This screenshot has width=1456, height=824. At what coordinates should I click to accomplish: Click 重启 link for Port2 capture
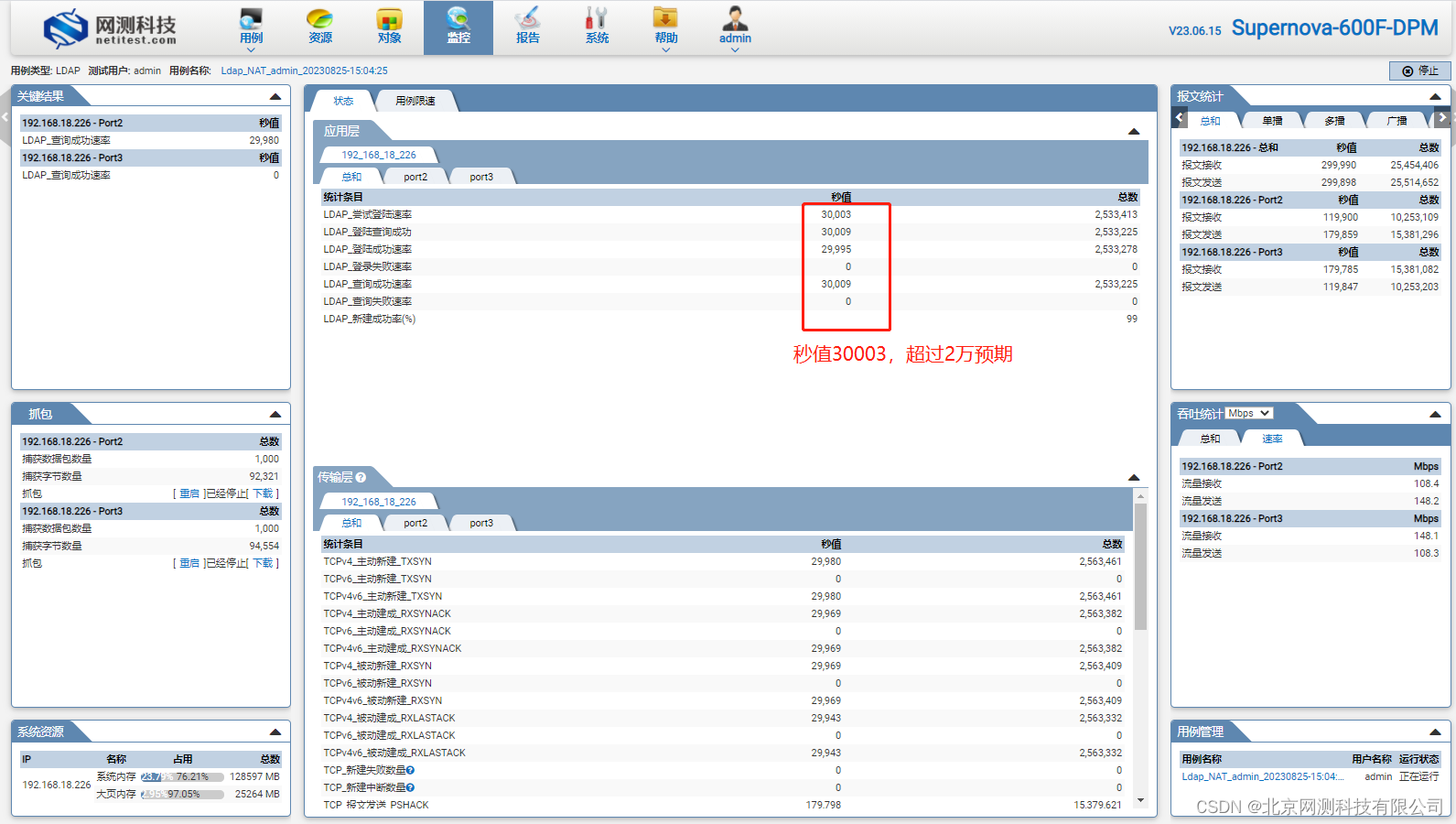(189, 493)
